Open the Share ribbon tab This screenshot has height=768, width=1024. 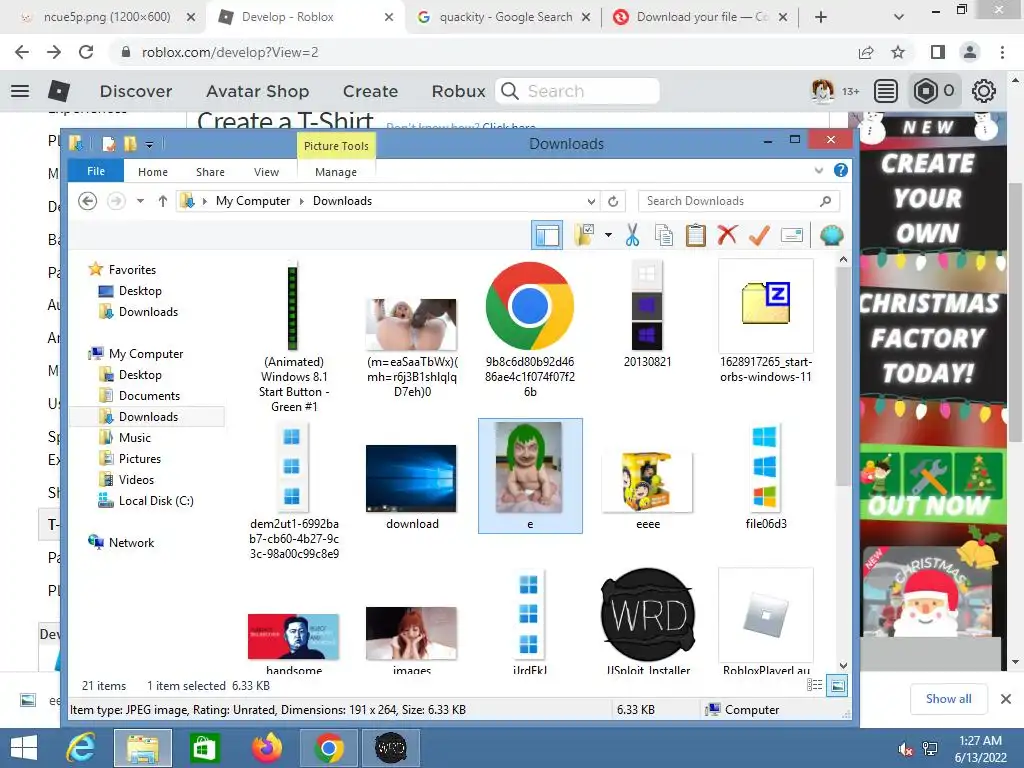[210, 172]
